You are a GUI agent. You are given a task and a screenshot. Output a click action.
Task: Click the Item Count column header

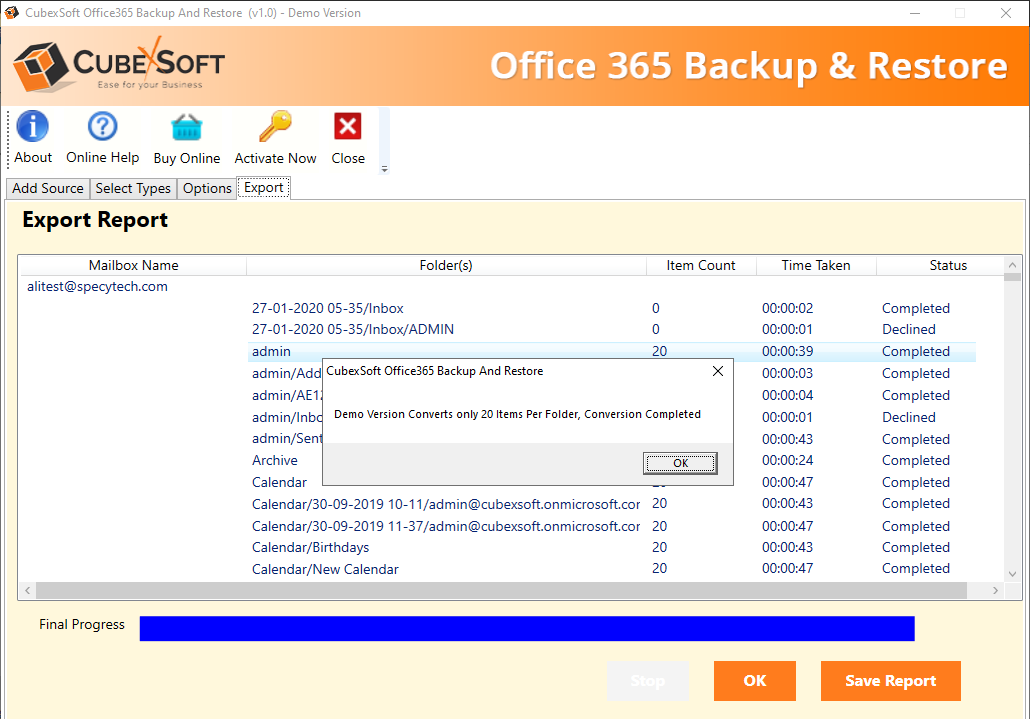click(701, 265)
